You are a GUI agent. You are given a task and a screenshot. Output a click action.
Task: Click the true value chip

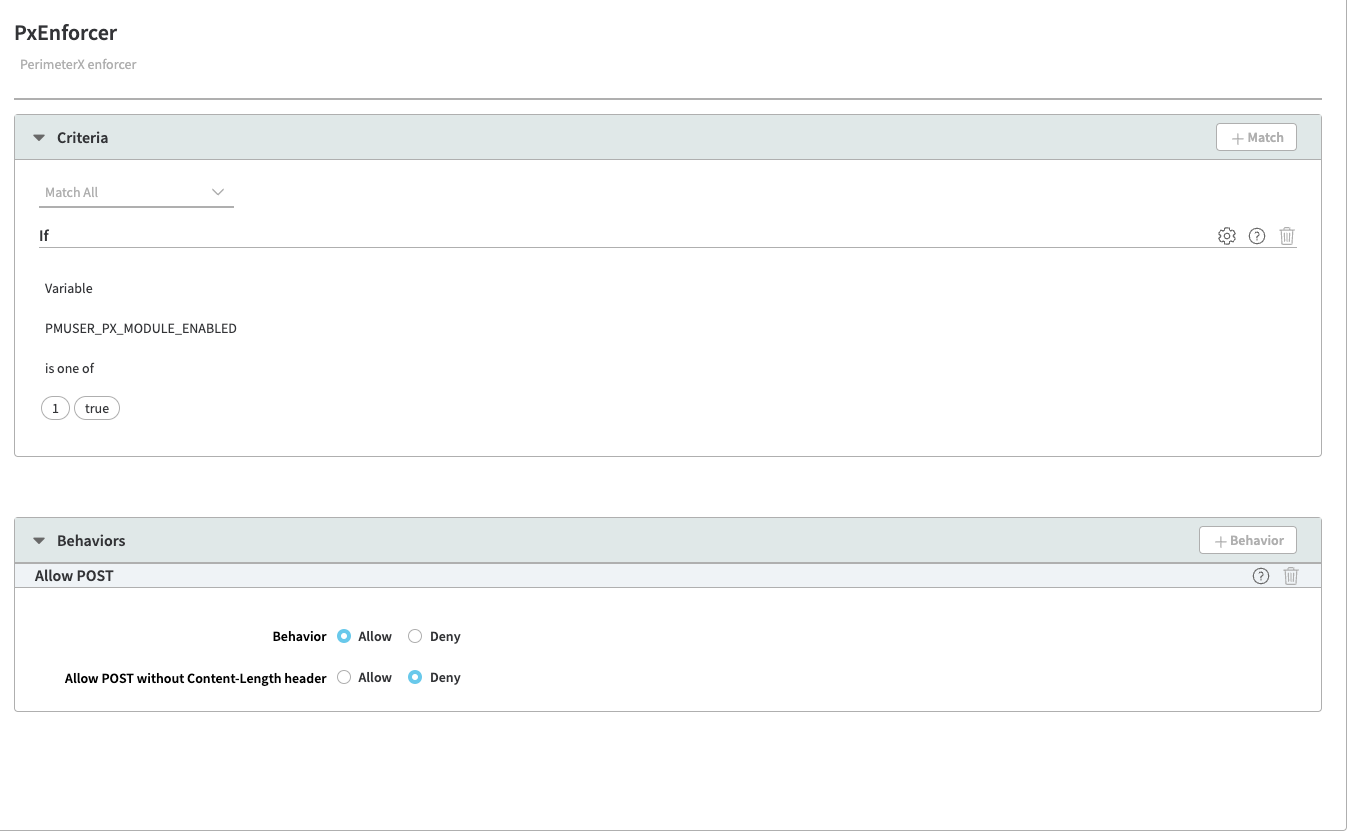click(x=97, y=408)
